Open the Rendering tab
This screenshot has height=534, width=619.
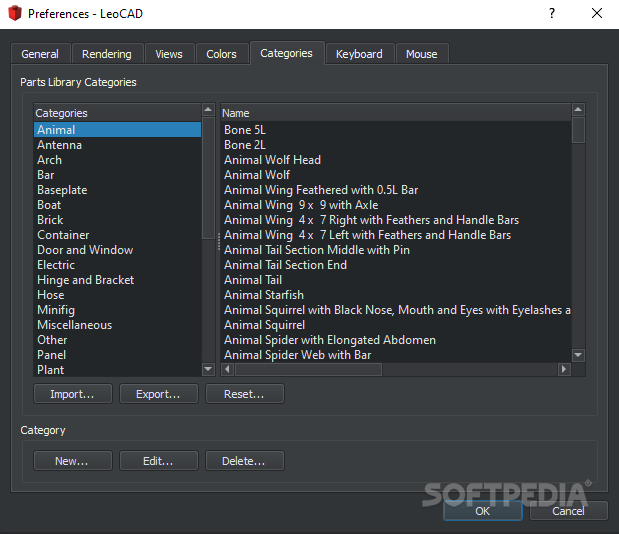[107, 54]
